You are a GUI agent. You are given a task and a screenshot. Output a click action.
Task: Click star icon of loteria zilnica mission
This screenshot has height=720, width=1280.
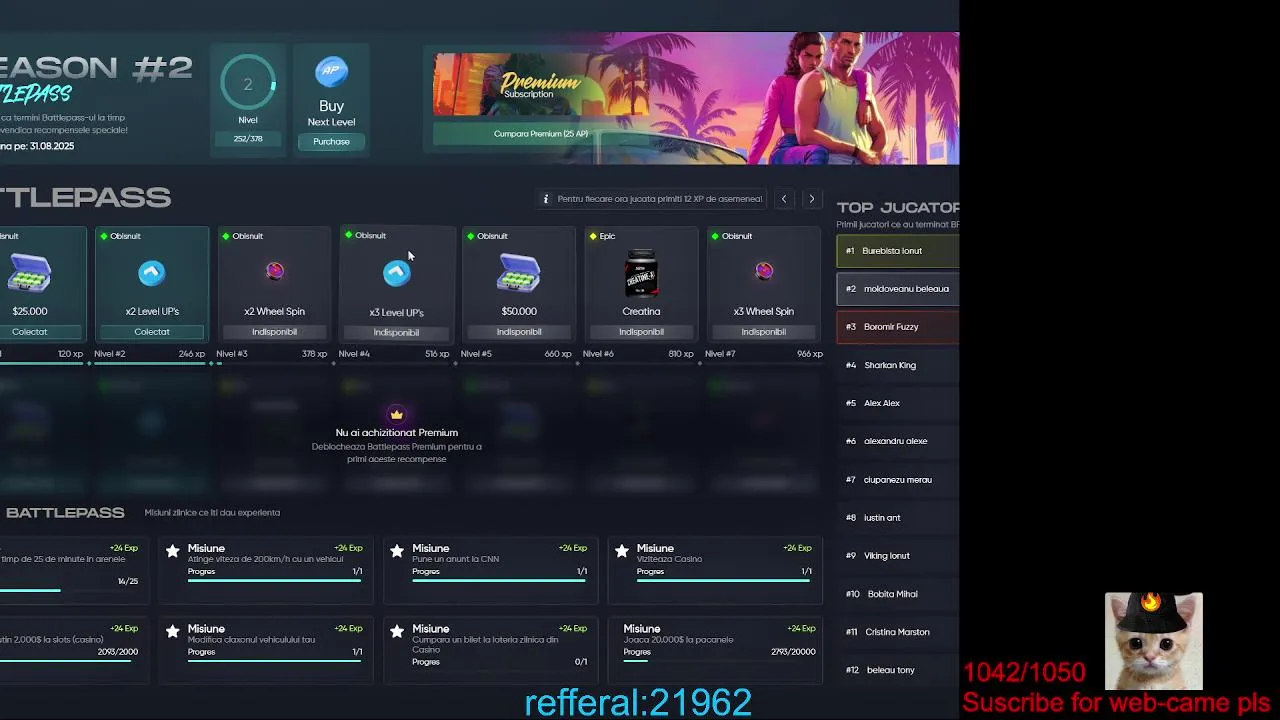pyautogui.click(x=397, y=632)
